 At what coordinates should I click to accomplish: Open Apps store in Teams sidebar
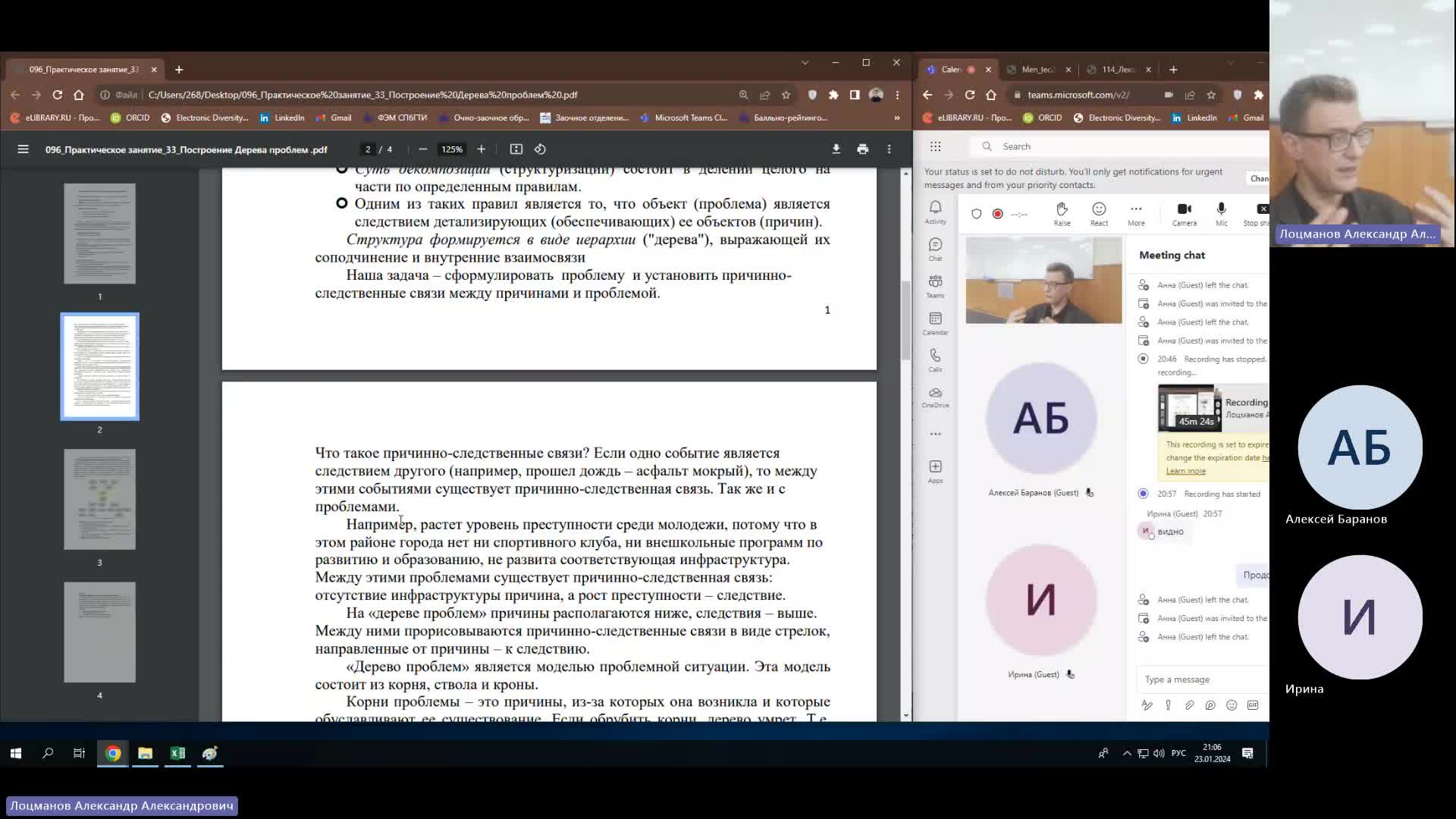(935, 471)
